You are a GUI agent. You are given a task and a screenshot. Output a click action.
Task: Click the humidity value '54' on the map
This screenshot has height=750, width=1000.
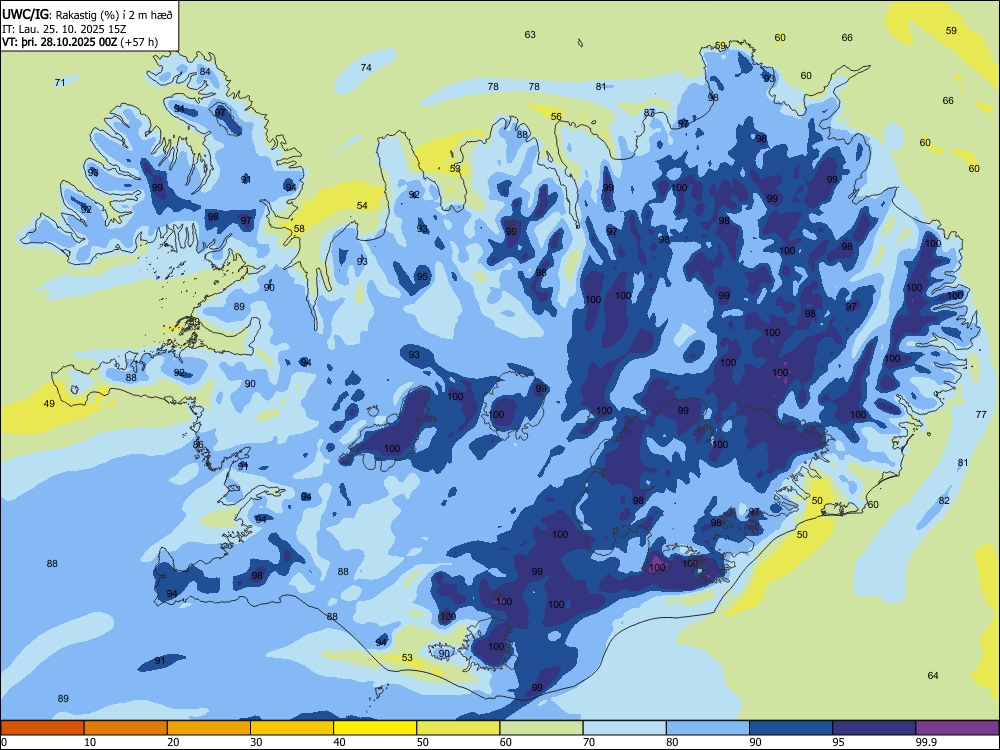tap(362, 205)
